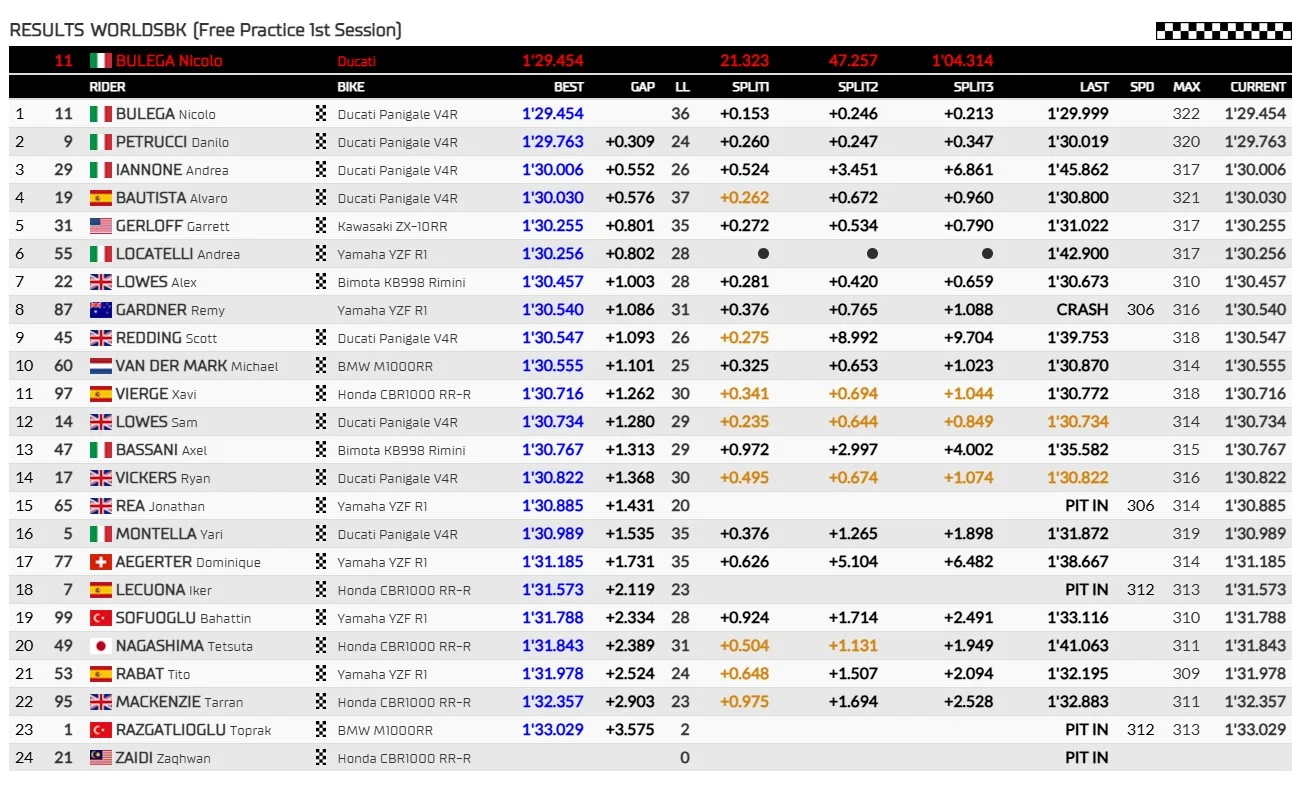
Task: Click best lap time 1'30.030
Action: [x=553, y=198]
